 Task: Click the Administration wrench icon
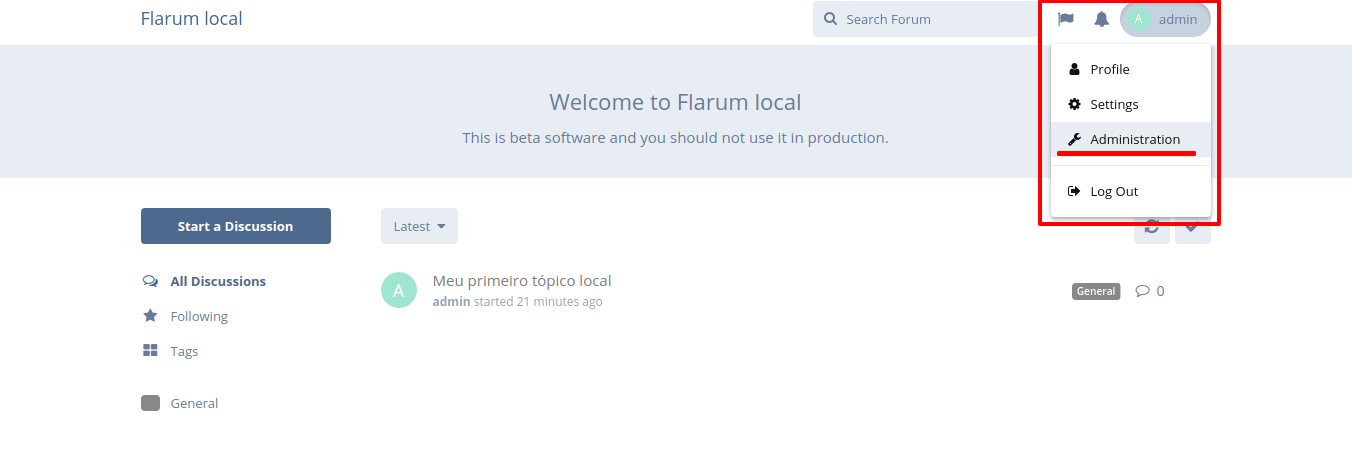click(x=1074, y=139)
